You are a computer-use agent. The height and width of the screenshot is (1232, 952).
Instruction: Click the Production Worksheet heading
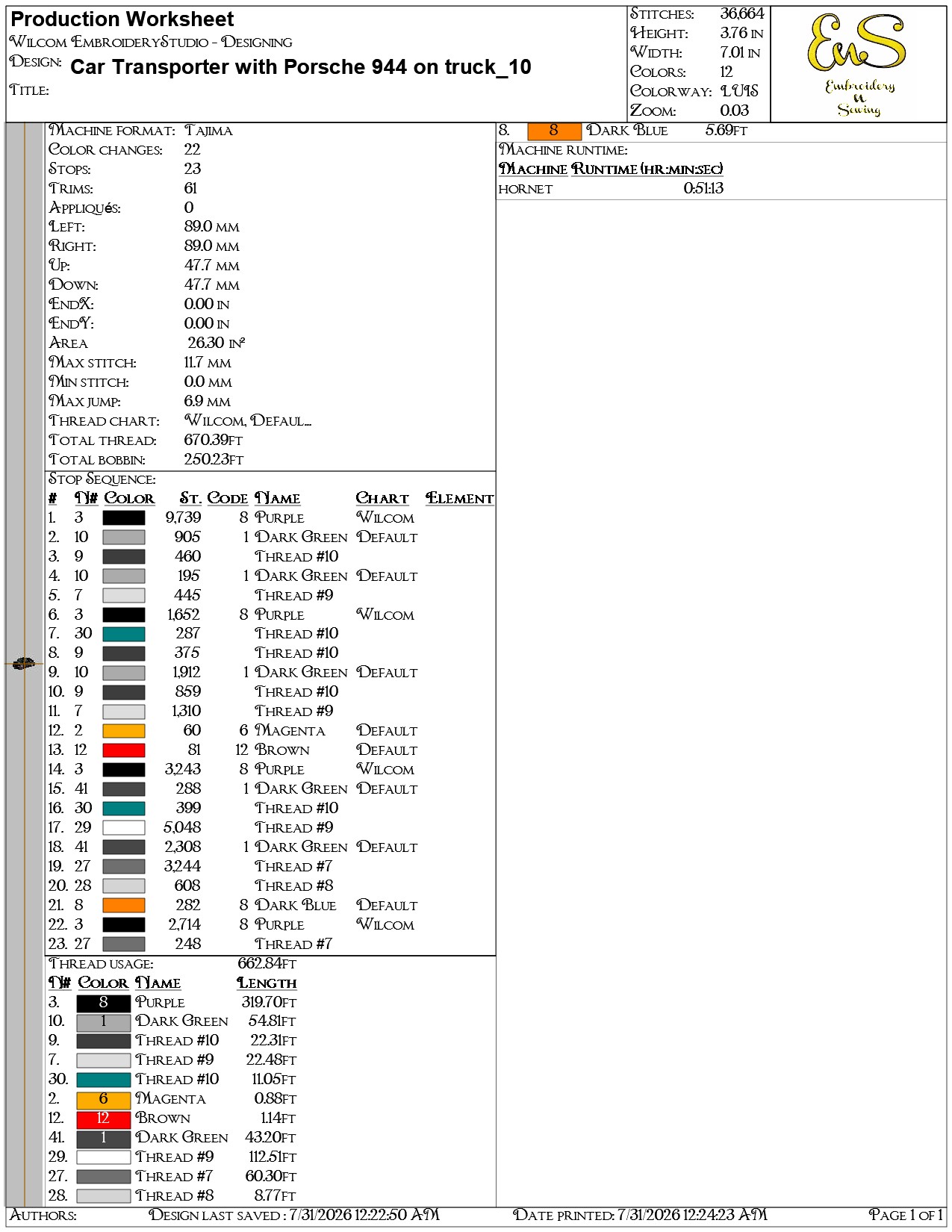(122, 19)
